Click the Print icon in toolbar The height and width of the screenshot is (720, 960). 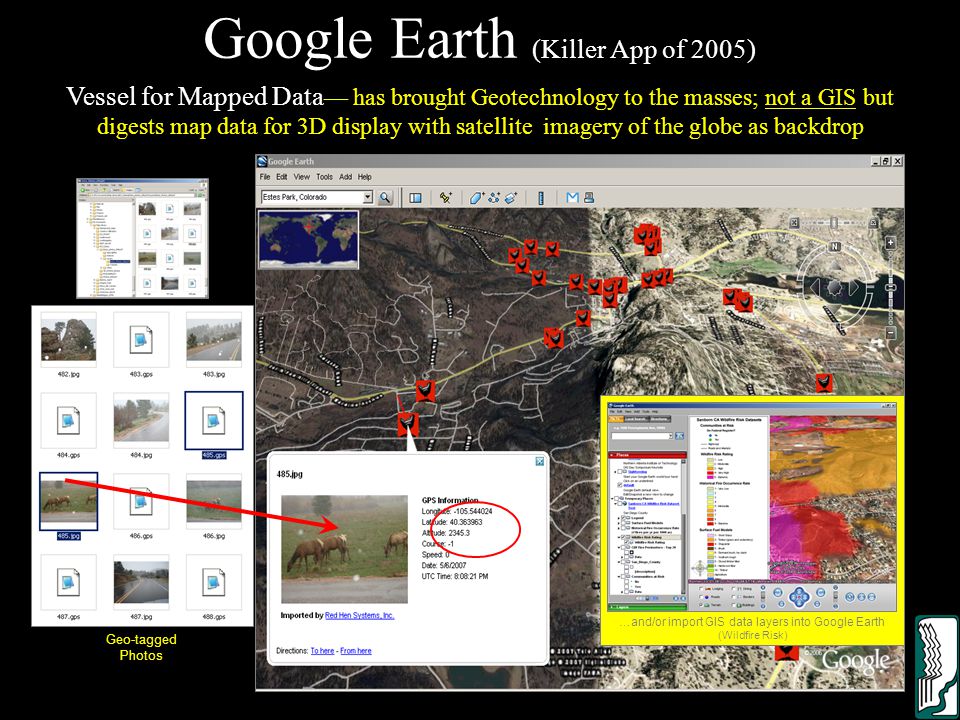click(588, 197)
